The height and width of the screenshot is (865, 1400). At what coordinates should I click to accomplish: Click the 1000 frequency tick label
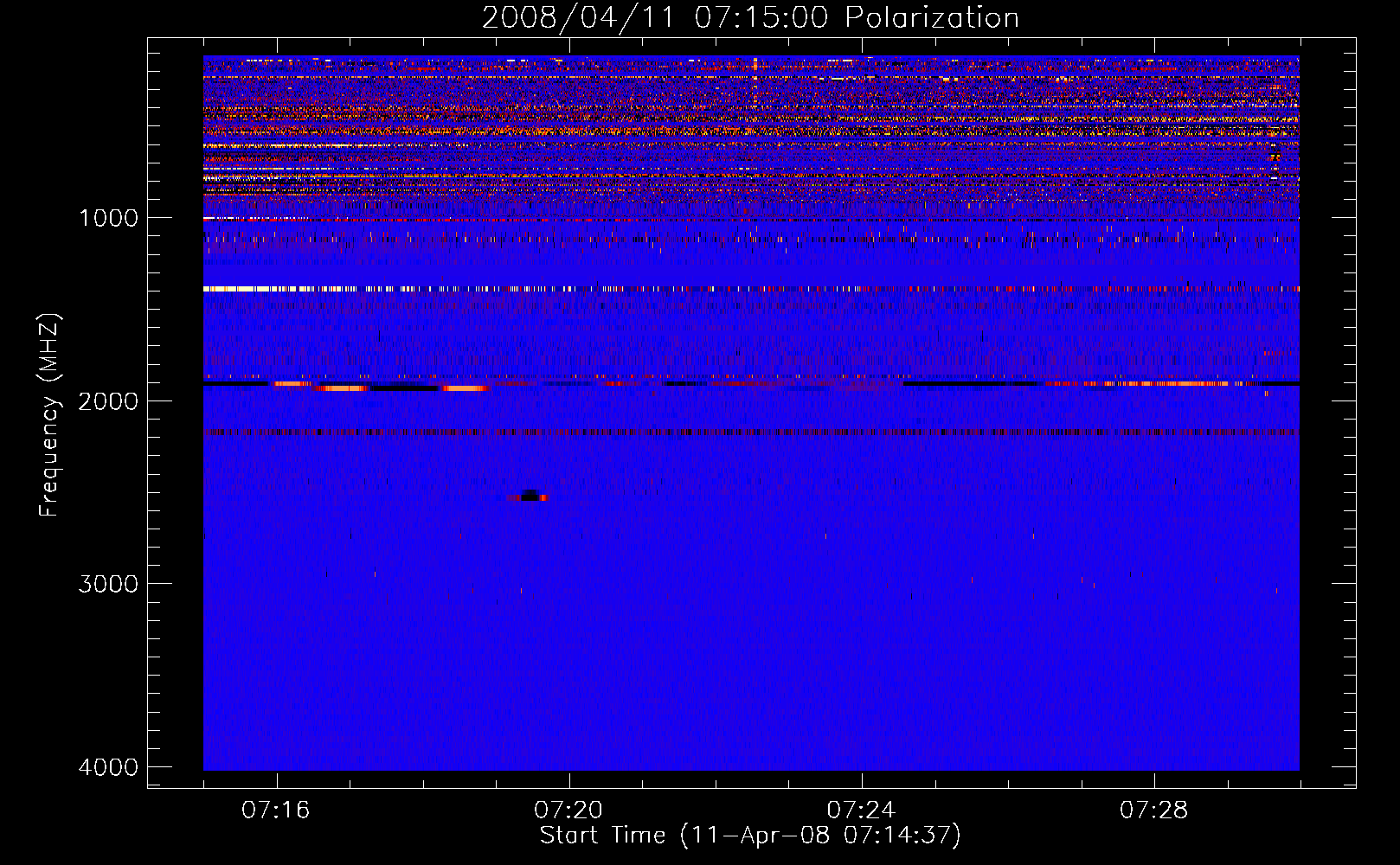click(x=108, y=218)
